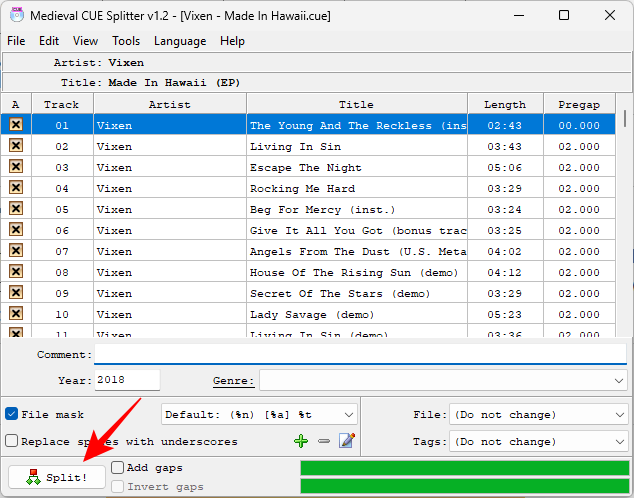Click track number "07" cell
Screen dimensions: 634x498
coord(62,251)
